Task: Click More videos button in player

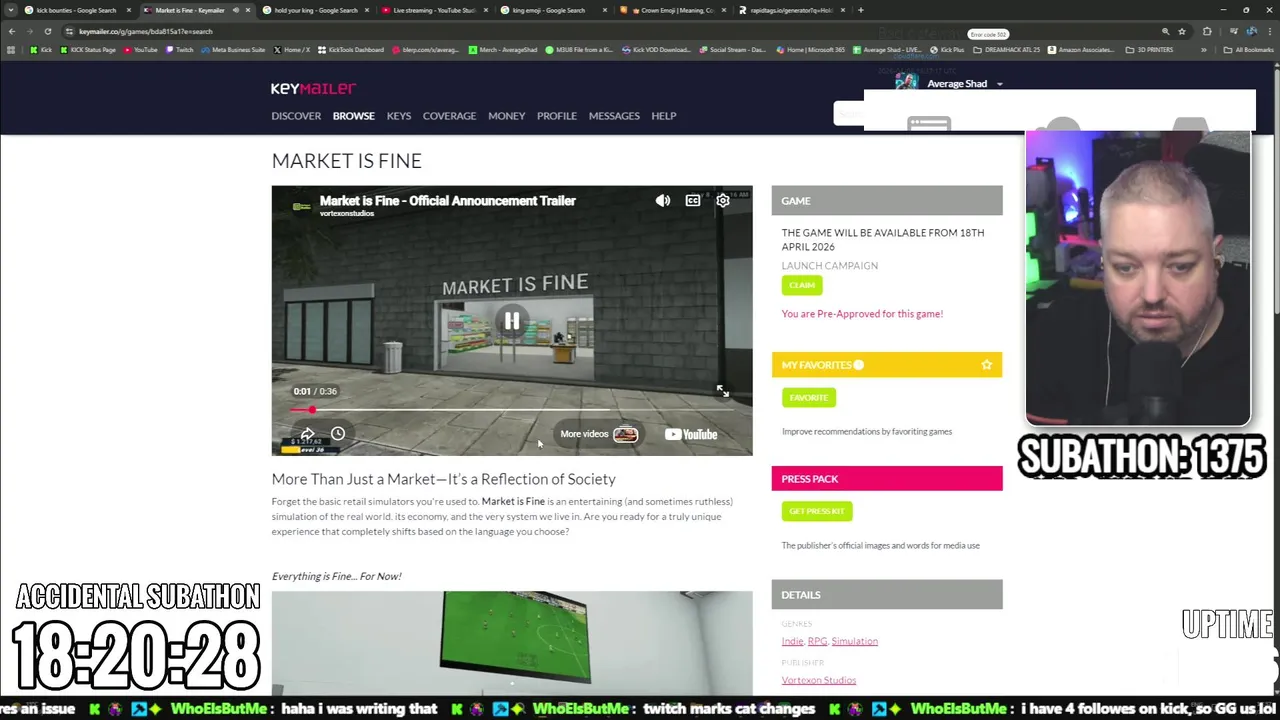Action: point(598,434)
